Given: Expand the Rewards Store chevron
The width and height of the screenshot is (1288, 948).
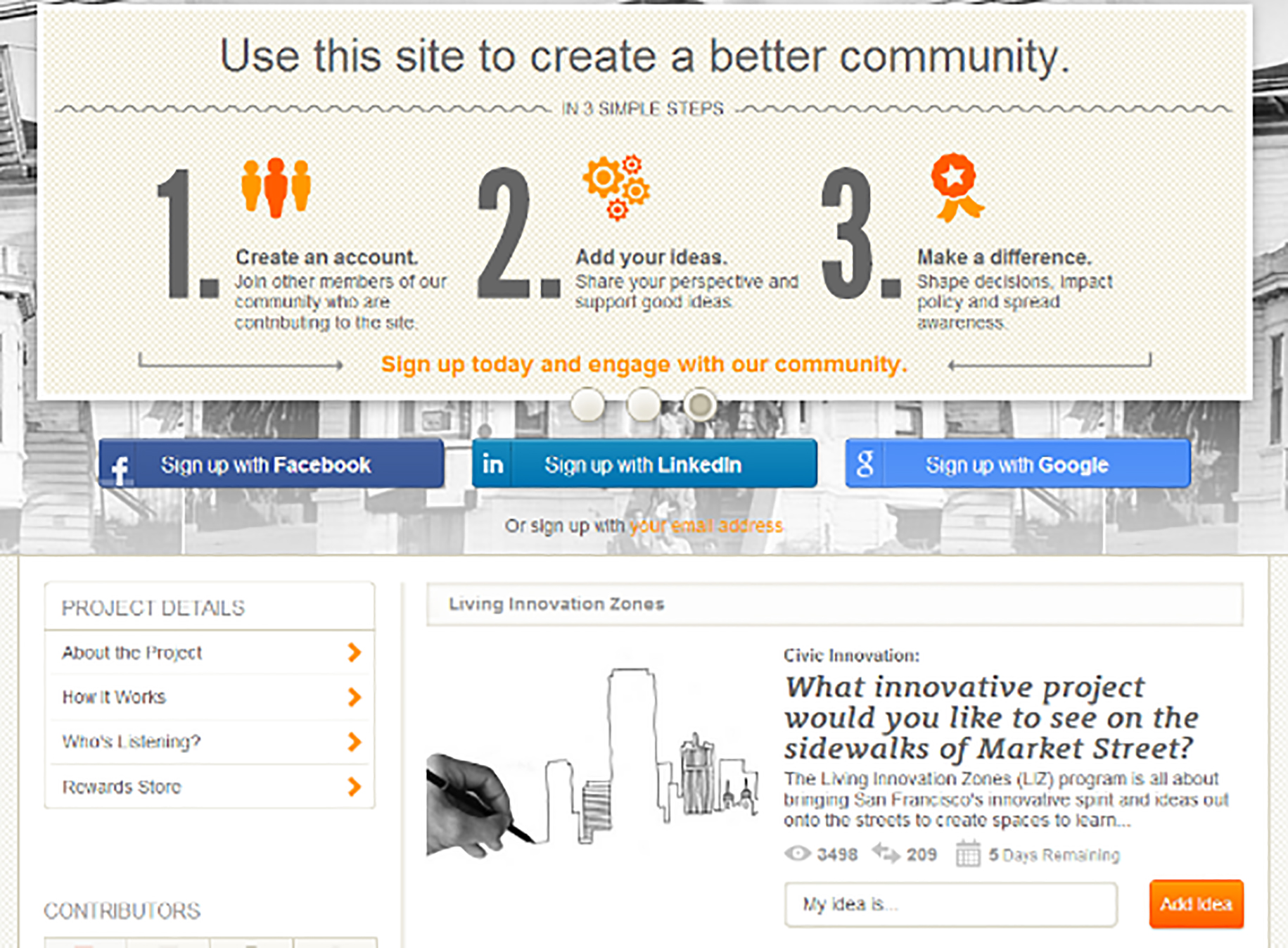Looking at the screenshot, I should pyautogui.click(x=354, y=786).
